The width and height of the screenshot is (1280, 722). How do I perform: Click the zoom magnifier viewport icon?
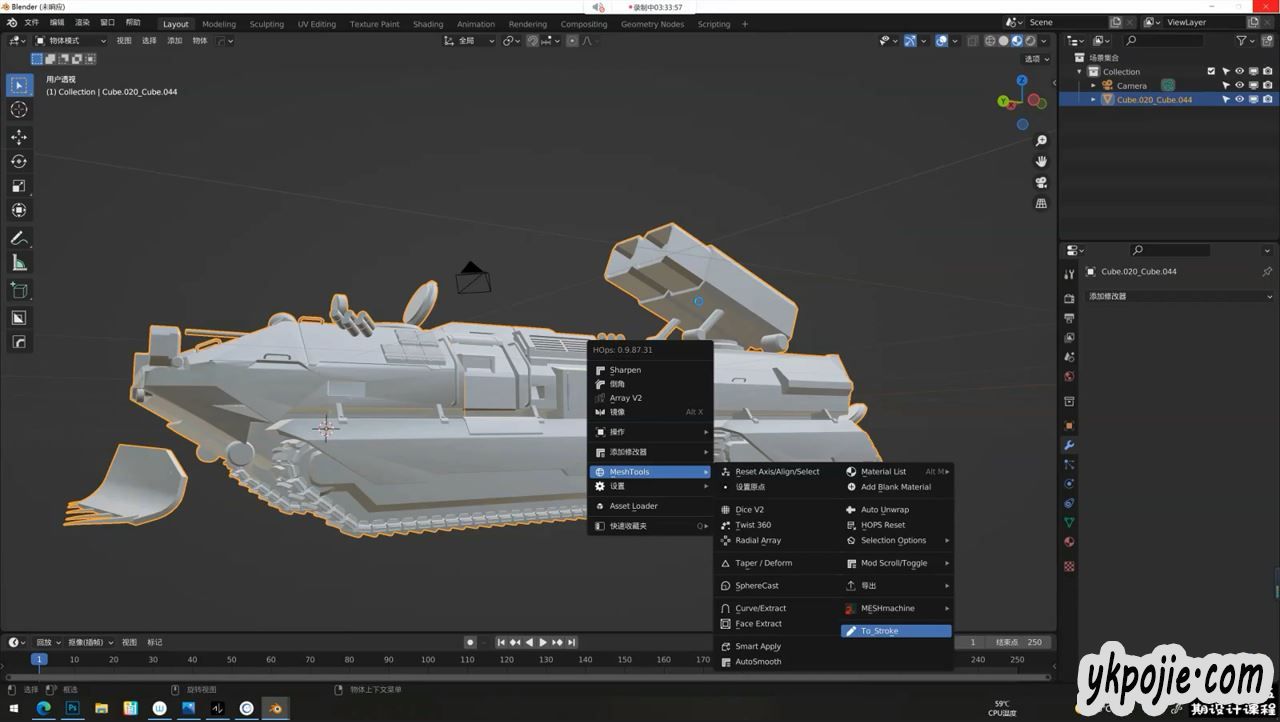[x=1041, y=141]
